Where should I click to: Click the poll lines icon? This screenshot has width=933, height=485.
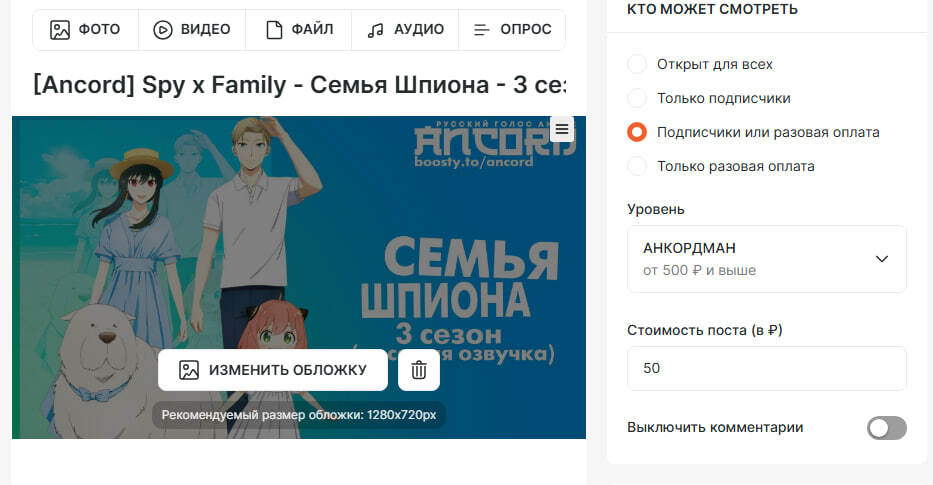pos(481,30)
